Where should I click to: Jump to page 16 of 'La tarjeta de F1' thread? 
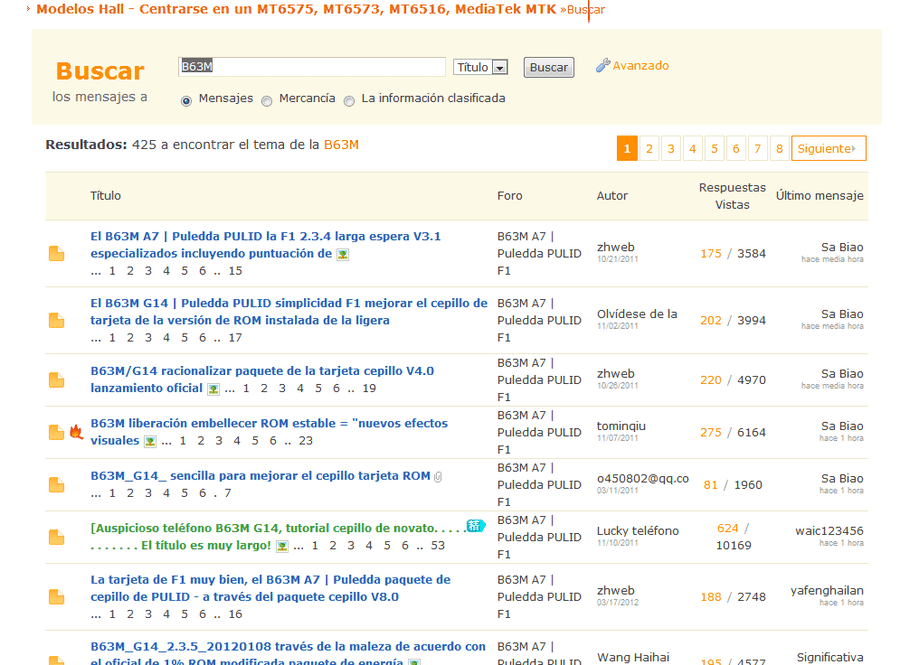(x=235, y=615)
